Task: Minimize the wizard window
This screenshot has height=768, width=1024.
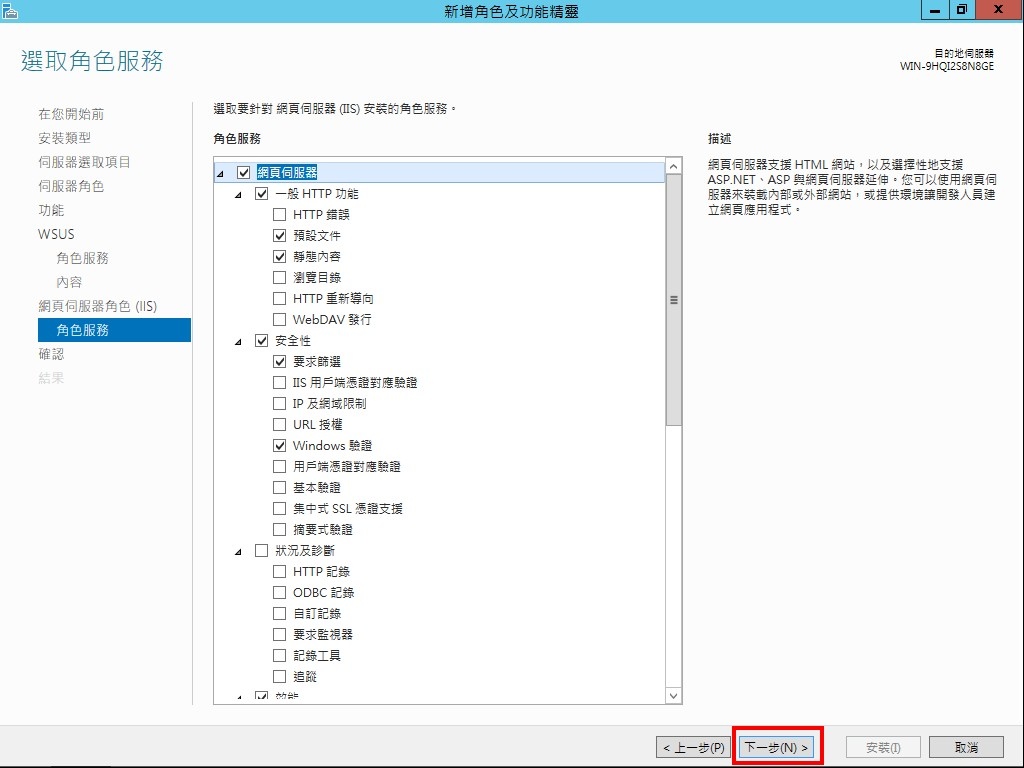Action: pos(936,10)
